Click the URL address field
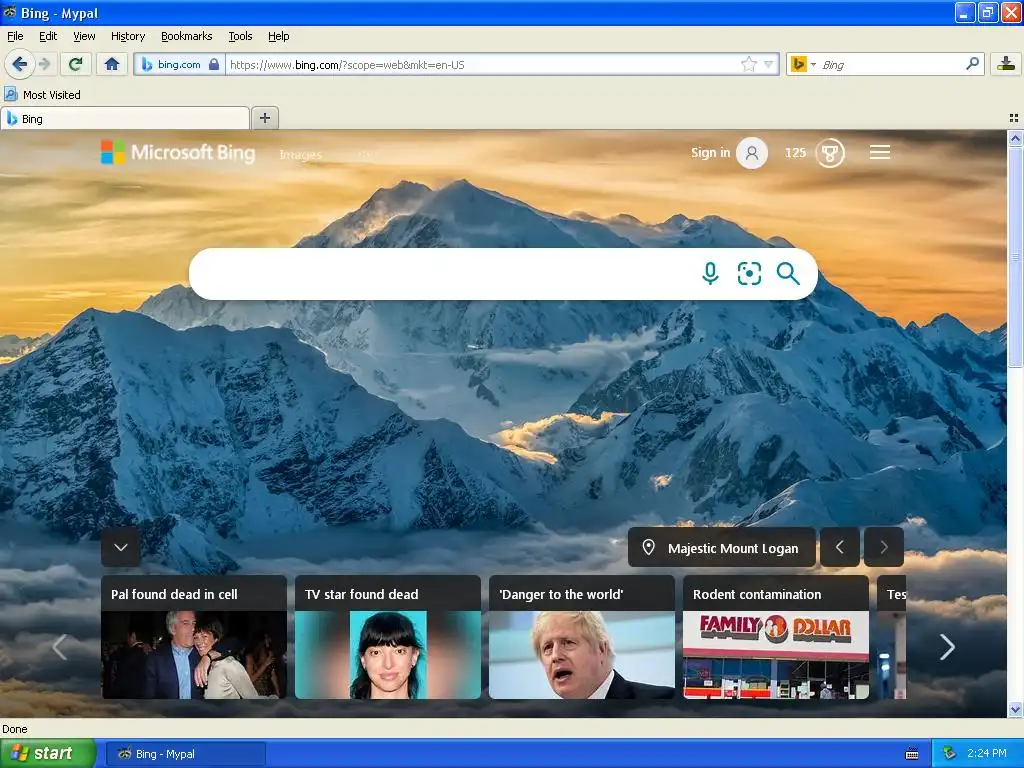This screenshot has width=1024, height=768. (483, 65)
